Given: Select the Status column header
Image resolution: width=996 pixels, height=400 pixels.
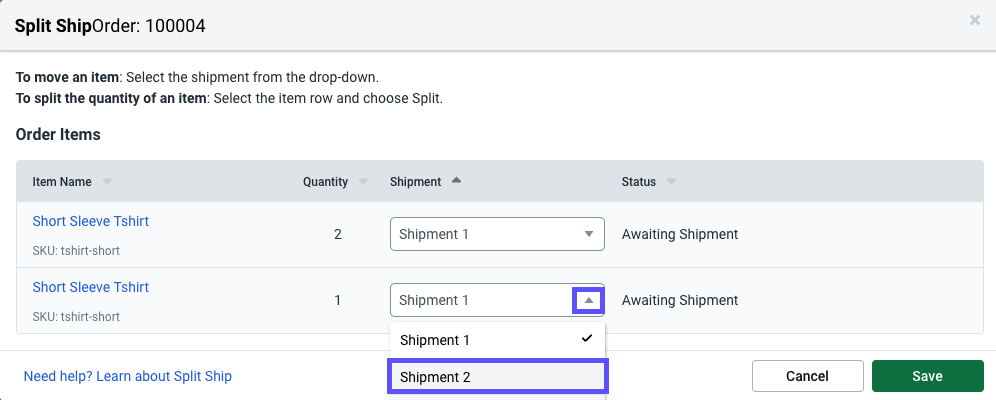Looking at the screenshot, I should [638, 182].
